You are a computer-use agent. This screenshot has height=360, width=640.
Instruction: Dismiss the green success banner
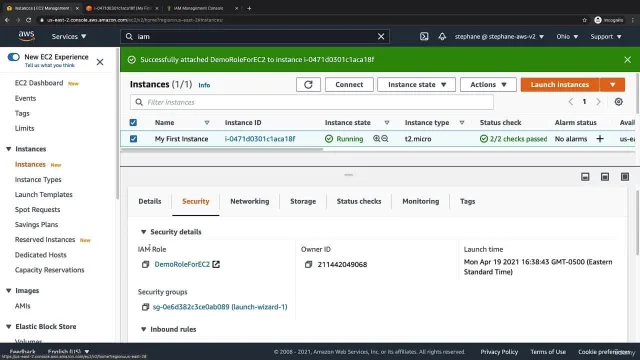pos(627,60)
